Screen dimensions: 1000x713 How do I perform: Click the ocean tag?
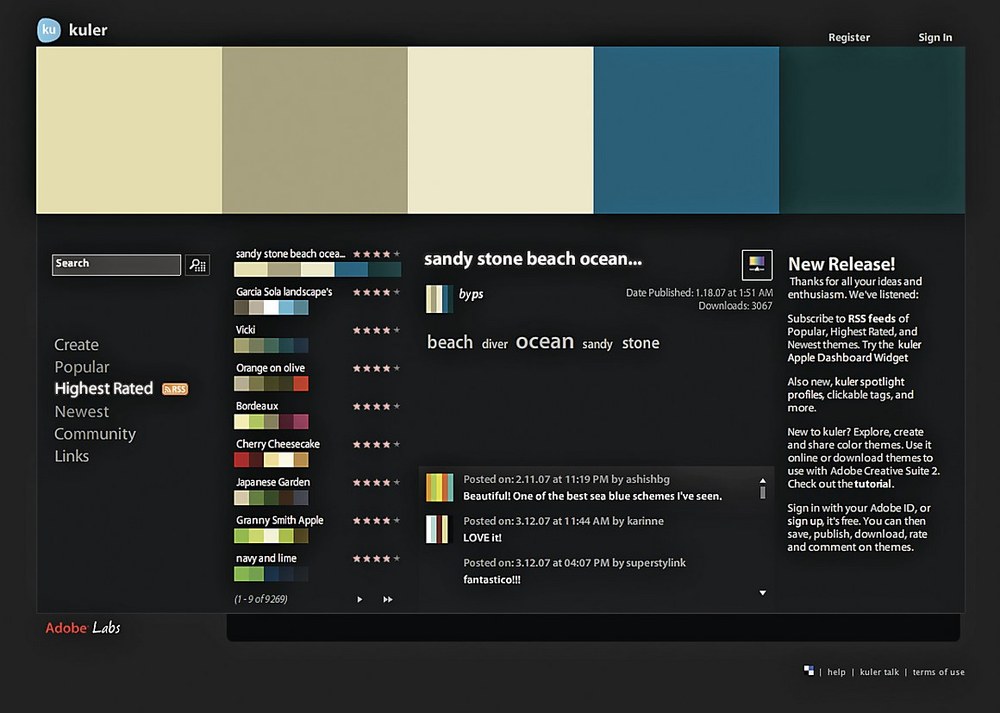544,342
